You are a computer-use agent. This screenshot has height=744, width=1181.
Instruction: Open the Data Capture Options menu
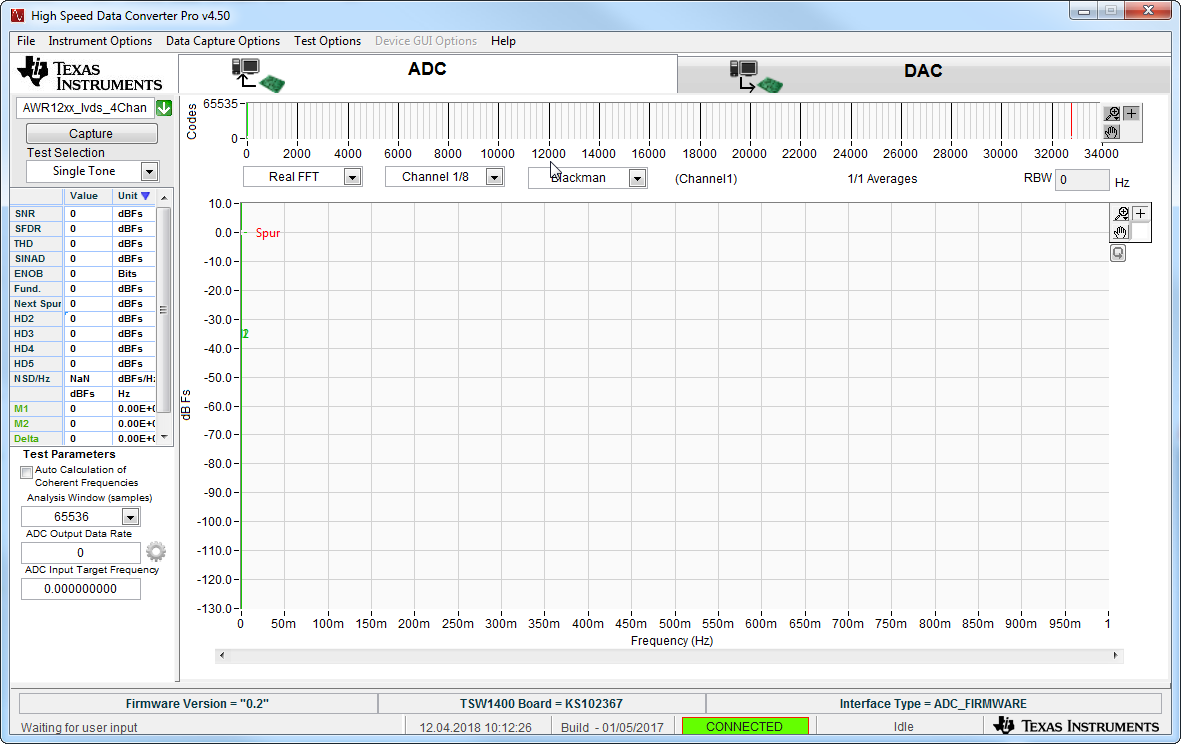[222, 41]
